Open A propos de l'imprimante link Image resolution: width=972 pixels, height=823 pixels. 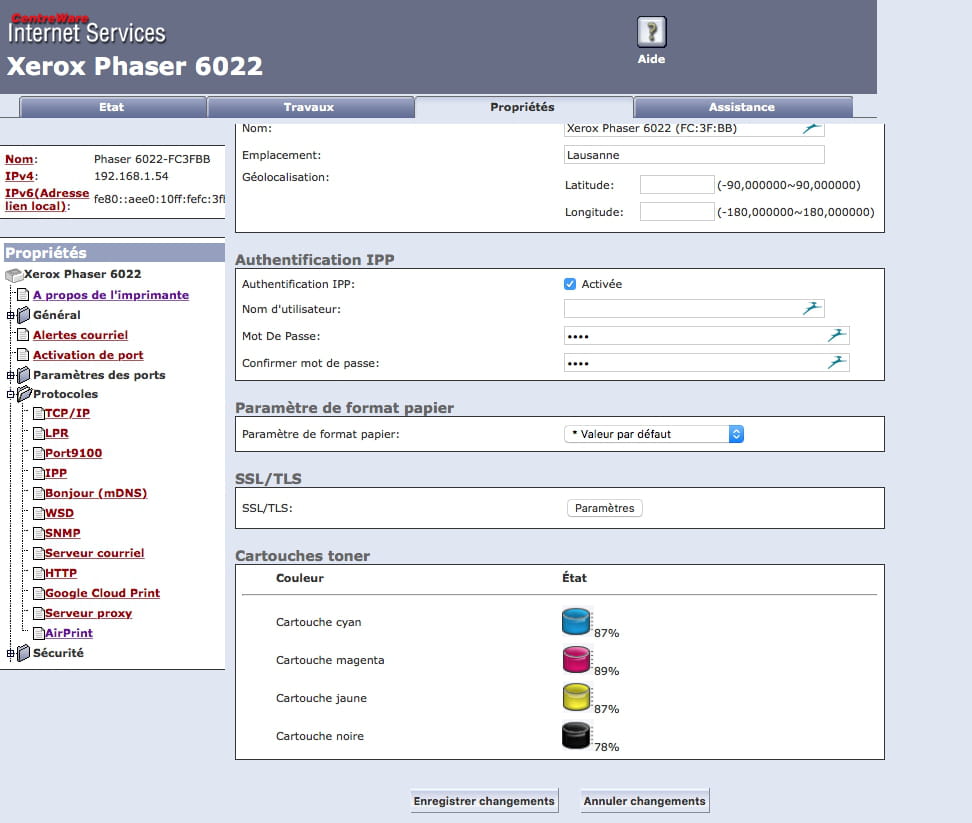[x=111, y=295]
